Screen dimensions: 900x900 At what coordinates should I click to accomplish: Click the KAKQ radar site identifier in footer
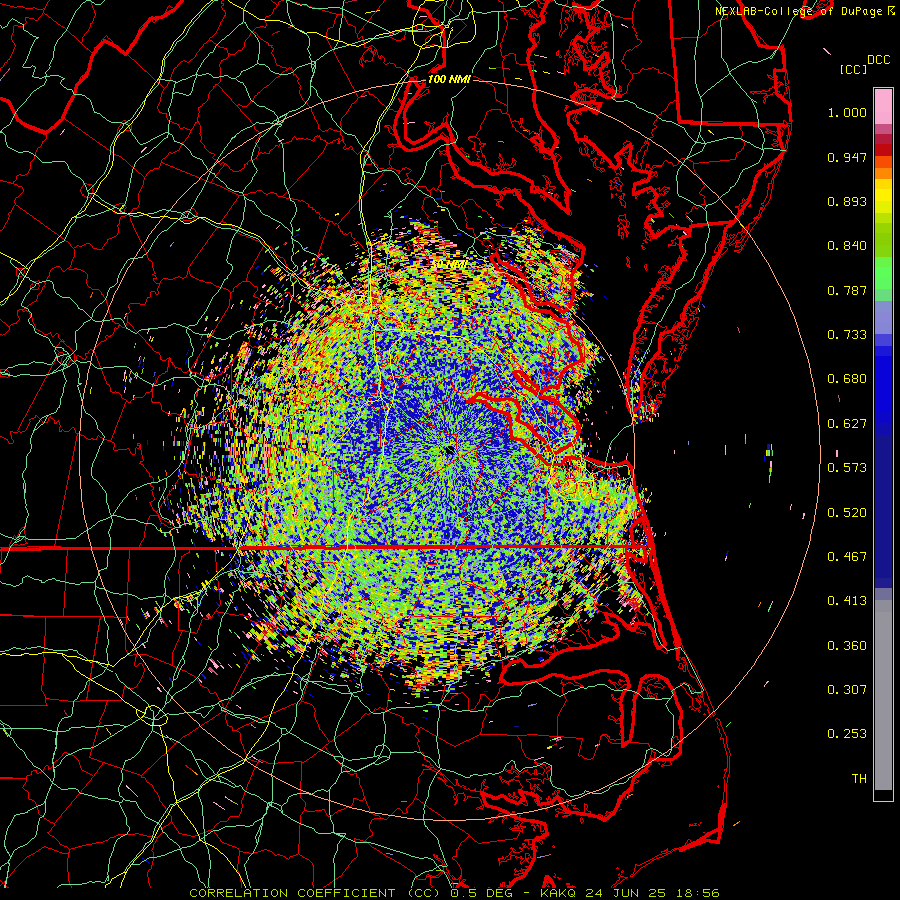point(560,893)
